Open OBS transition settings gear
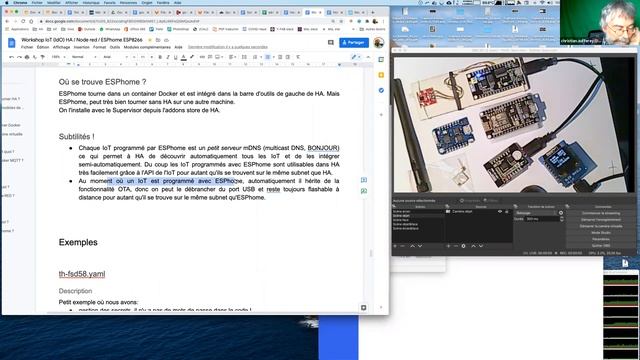This screenshot has width=640, height=360. [561, 213]
